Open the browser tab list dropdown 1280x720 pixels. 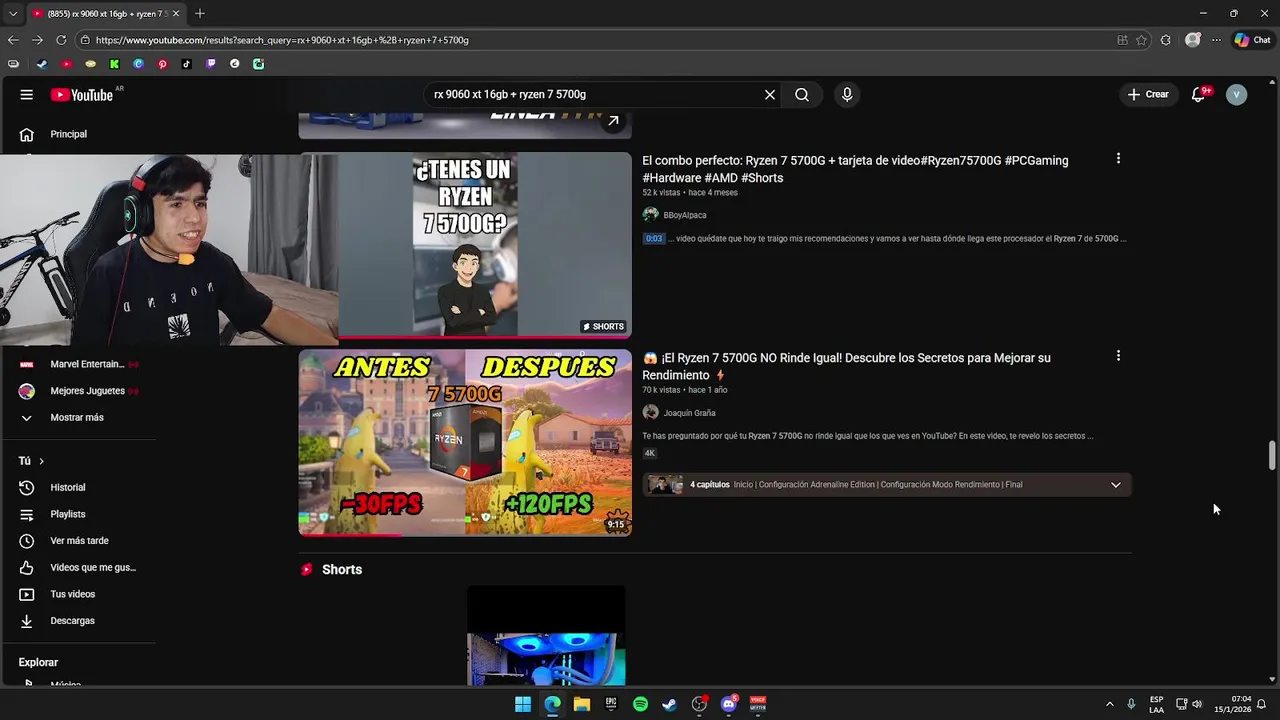12,14
